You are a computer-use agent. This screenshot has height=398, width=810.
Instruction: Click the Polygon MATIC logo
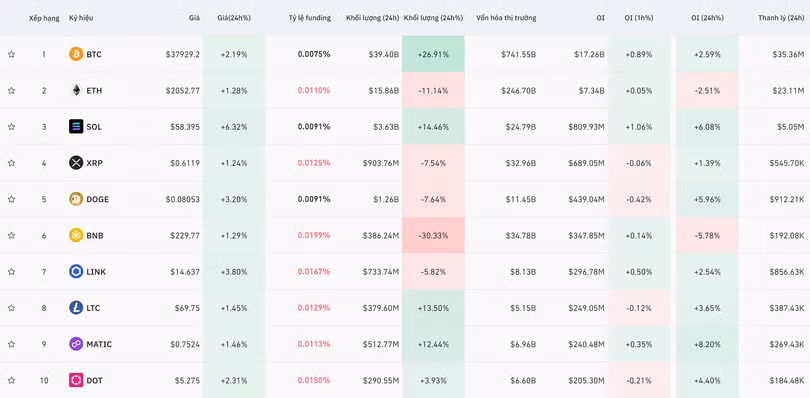click(x=76, y=344)
